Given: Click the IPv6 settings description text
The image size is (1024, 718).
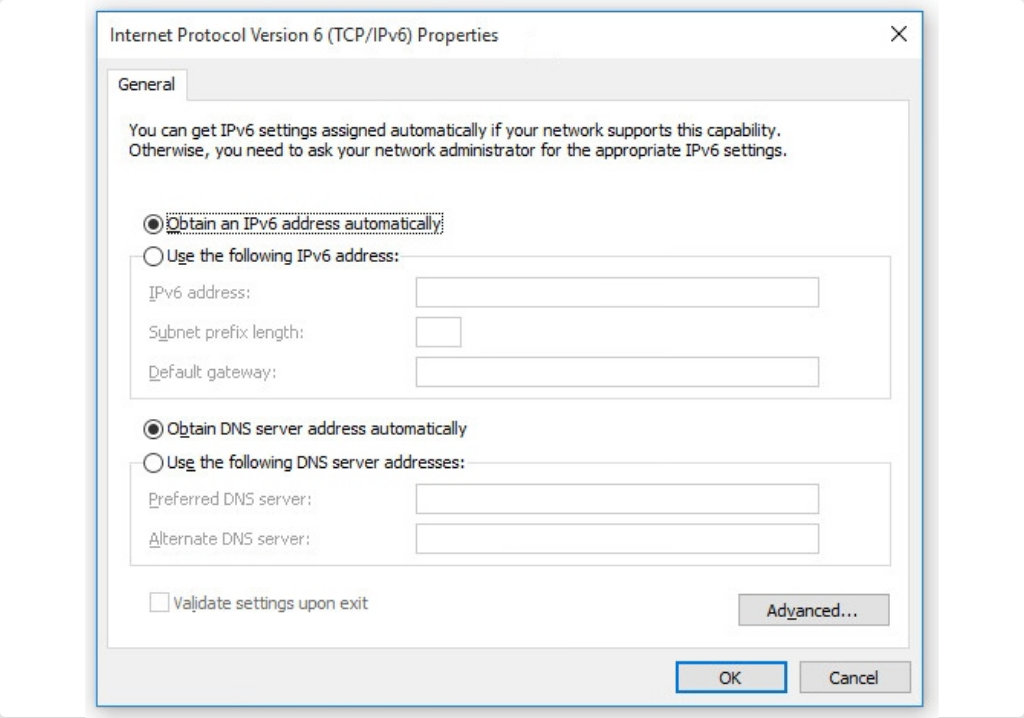Looking at the screenshot, I should point(458,140).
